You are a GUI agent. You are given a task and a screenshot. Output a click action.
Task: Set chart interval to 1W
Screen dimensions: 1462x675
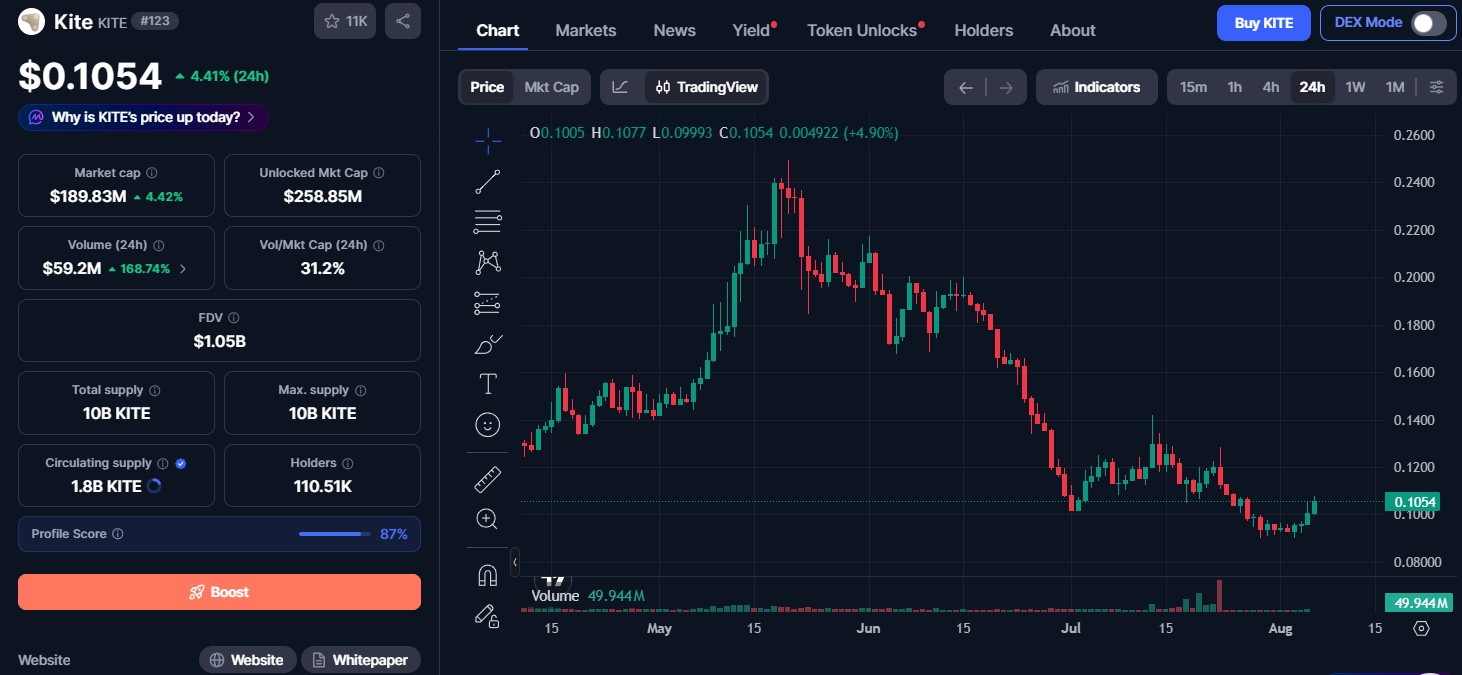tap(1355, 87)
